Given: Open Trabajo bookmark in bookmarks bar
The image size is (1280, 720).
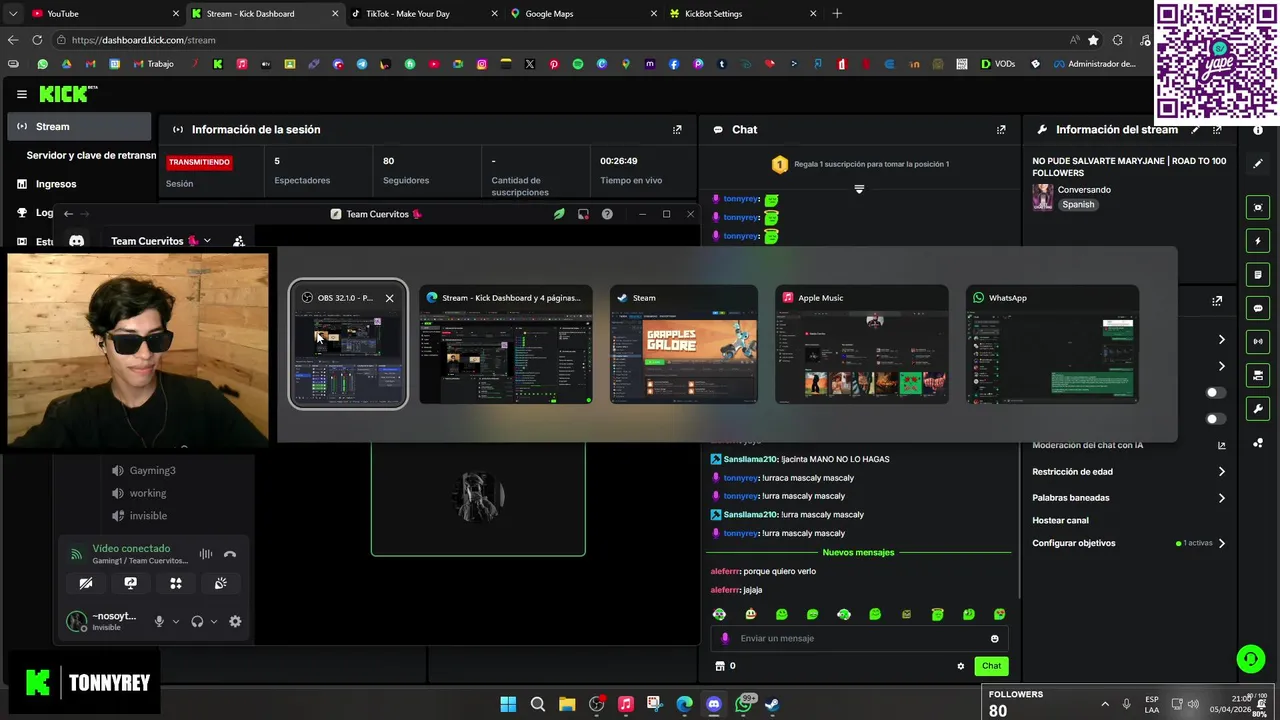Looking at the screenshot, I should [x=153, y=64].
